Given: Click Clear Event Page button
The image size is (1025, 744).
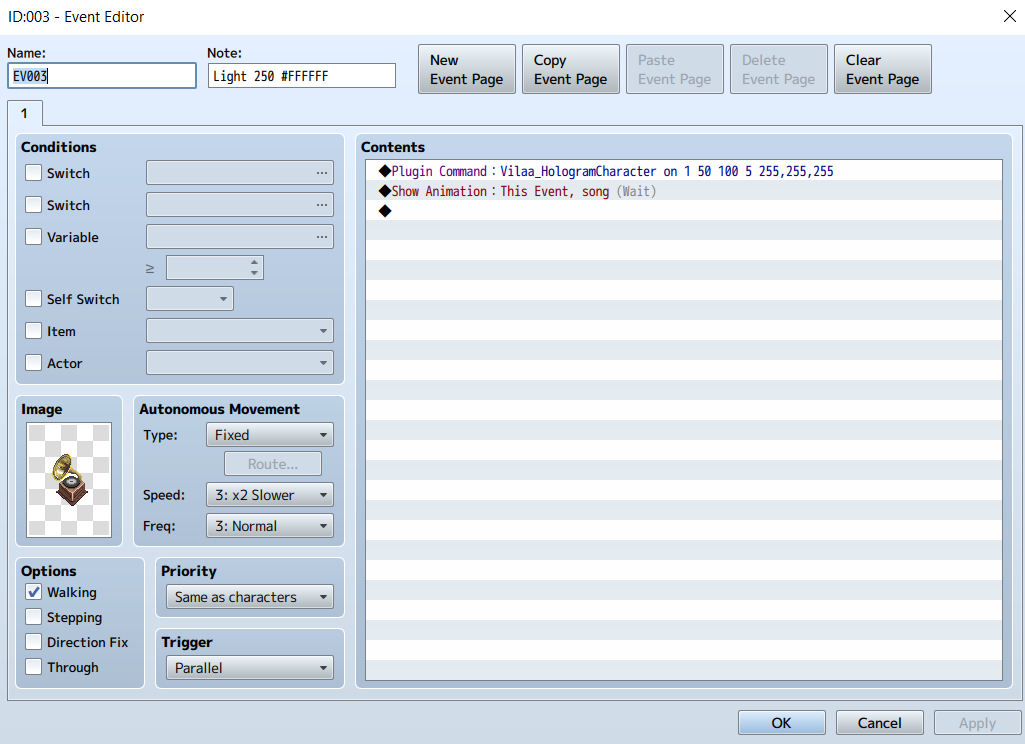Looking at the screenshot, I should click(x=882, y=69).
